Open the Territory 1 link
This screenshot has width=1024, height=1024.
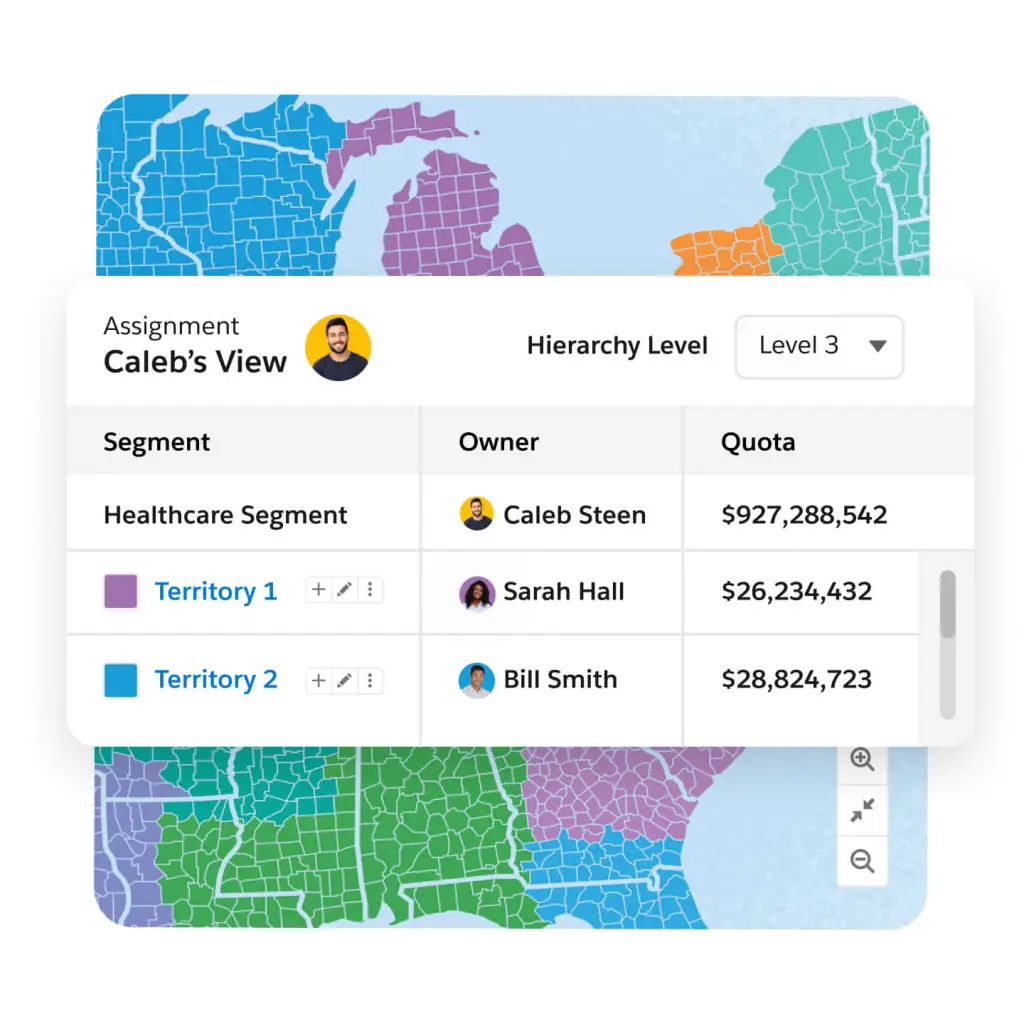(215, 591)
